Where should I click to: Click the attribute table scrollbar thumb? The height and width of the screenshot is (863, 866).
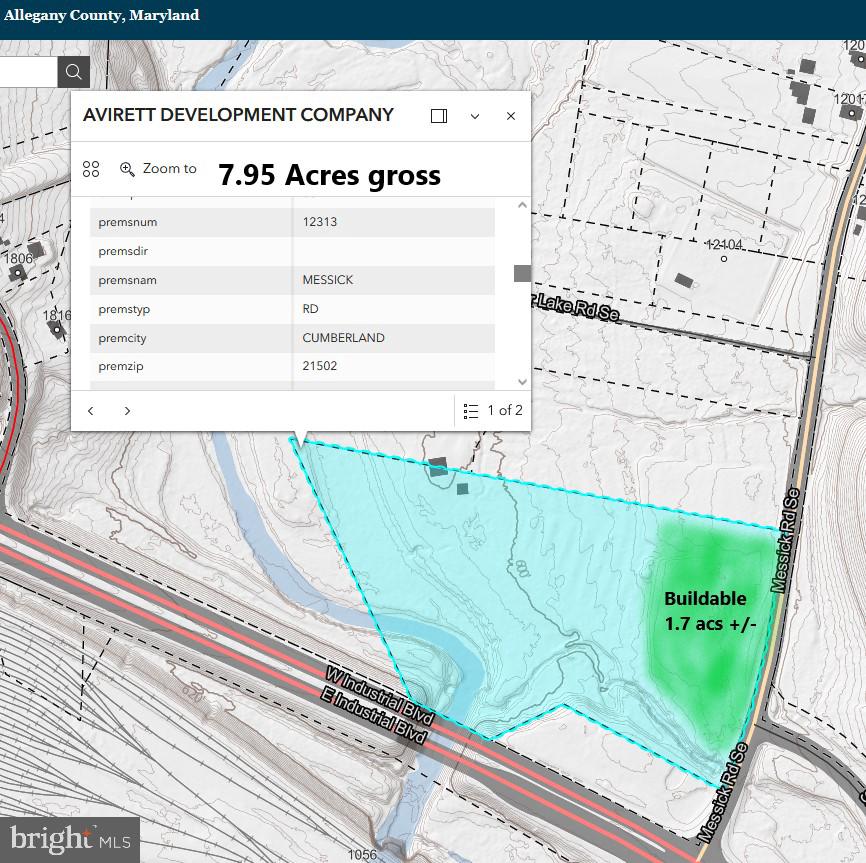pyautogui.click(x=522, y=273)
